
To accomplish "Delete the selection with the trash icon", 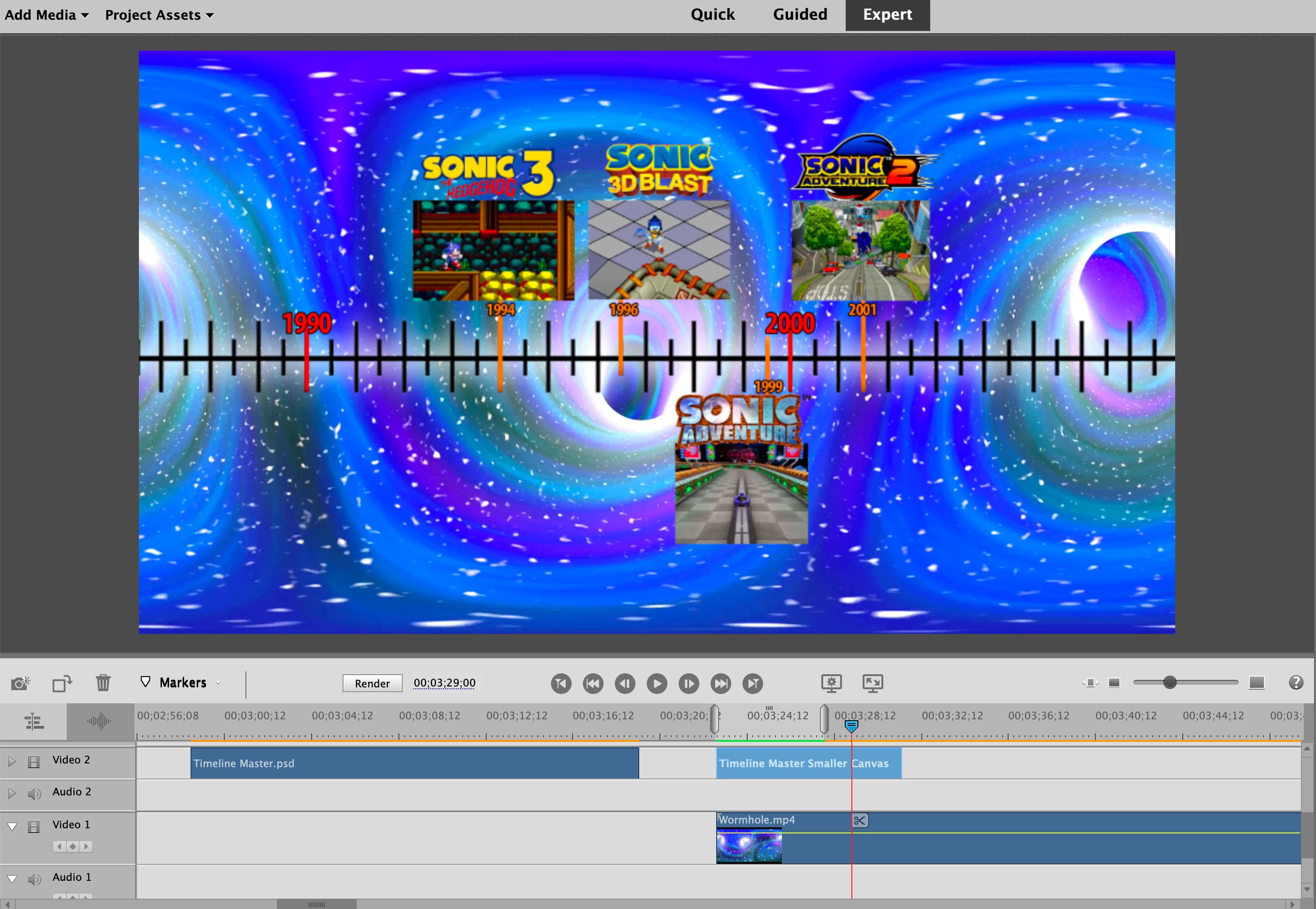I will pyautogui.click(x=103, y=682).
